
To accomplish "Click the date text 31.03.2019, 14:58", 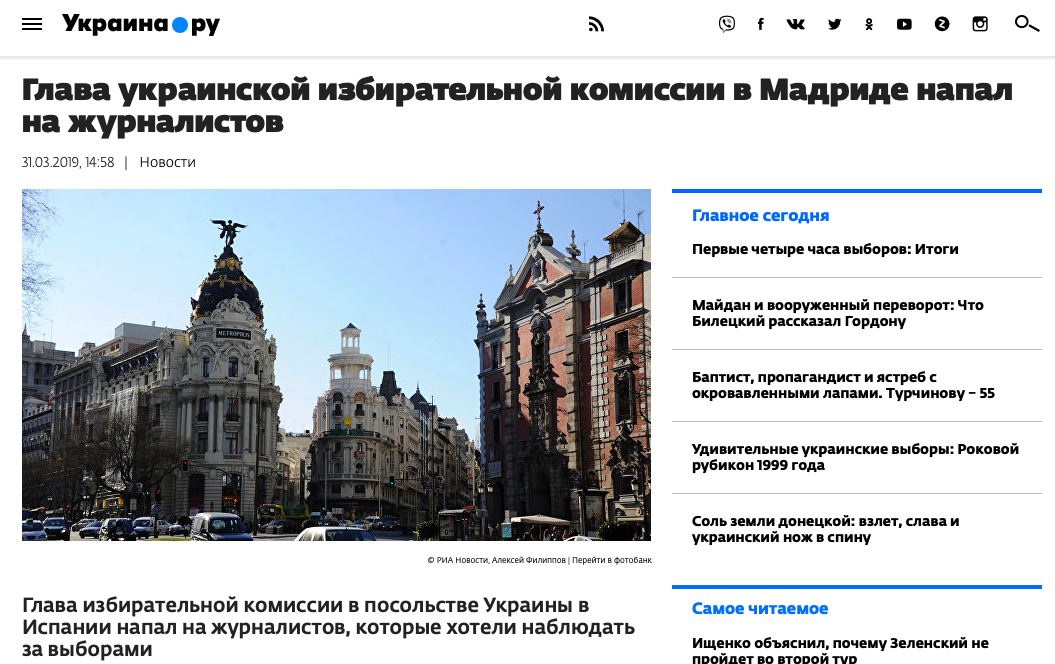I will click(x=68, y=162).
